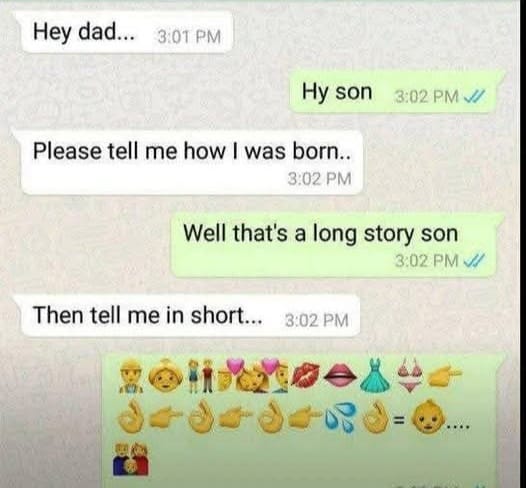Click the construction worker emoji
Viewport: 526px width, 488px height.
[132, 377]
